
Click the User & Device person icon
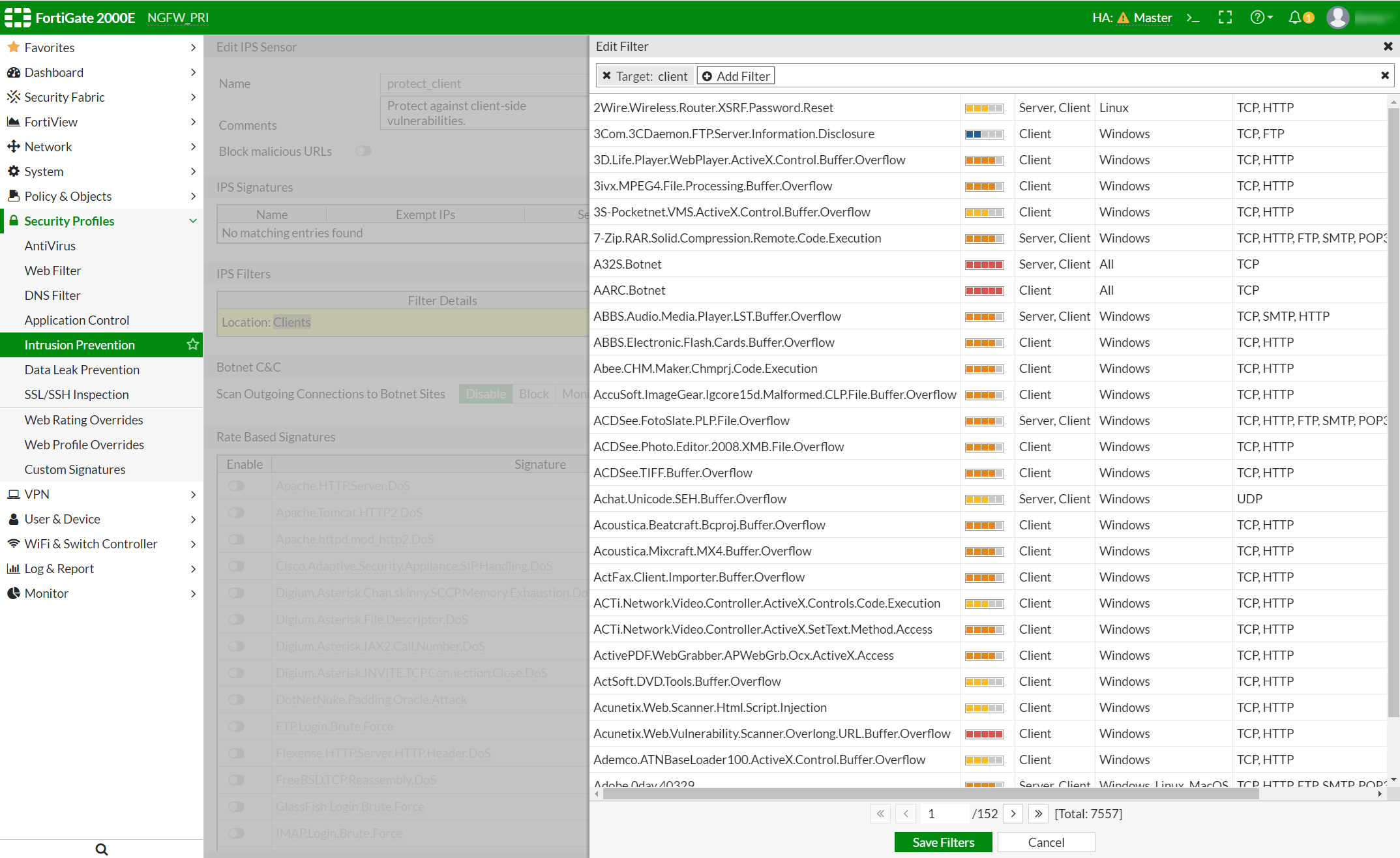point(13,519)
